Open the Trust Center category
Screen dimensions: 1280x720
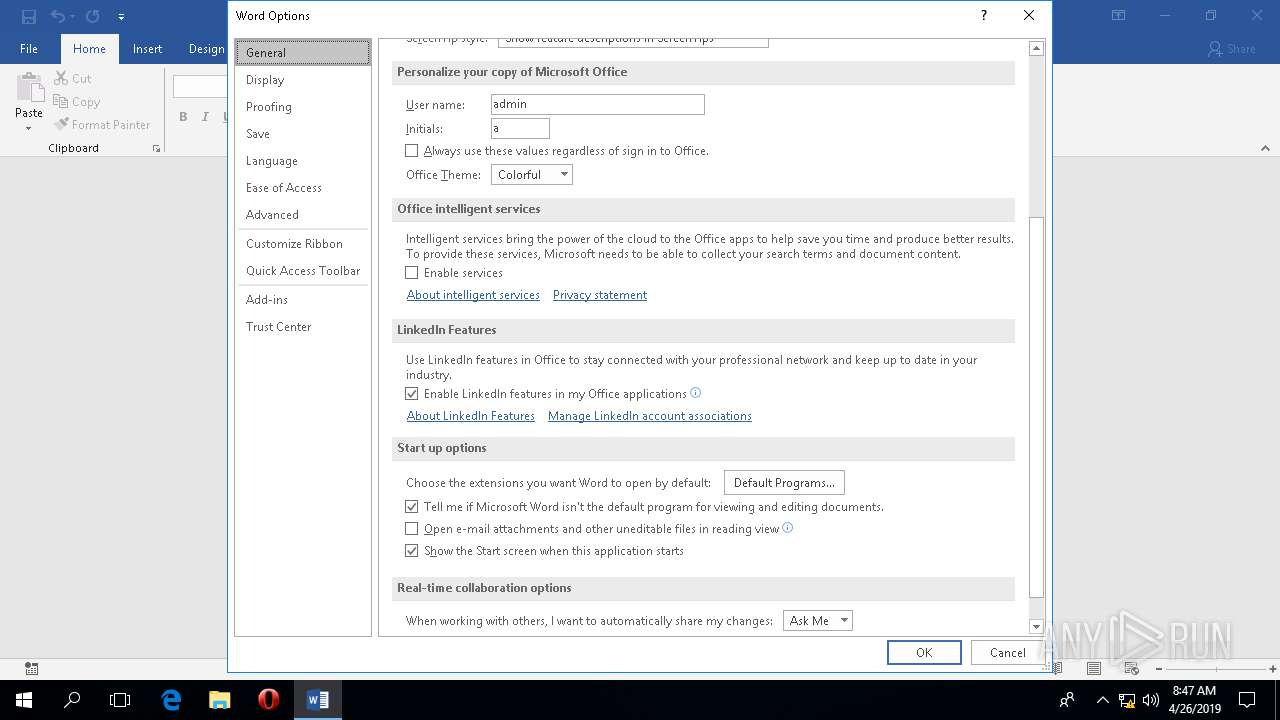pos(303,327)
